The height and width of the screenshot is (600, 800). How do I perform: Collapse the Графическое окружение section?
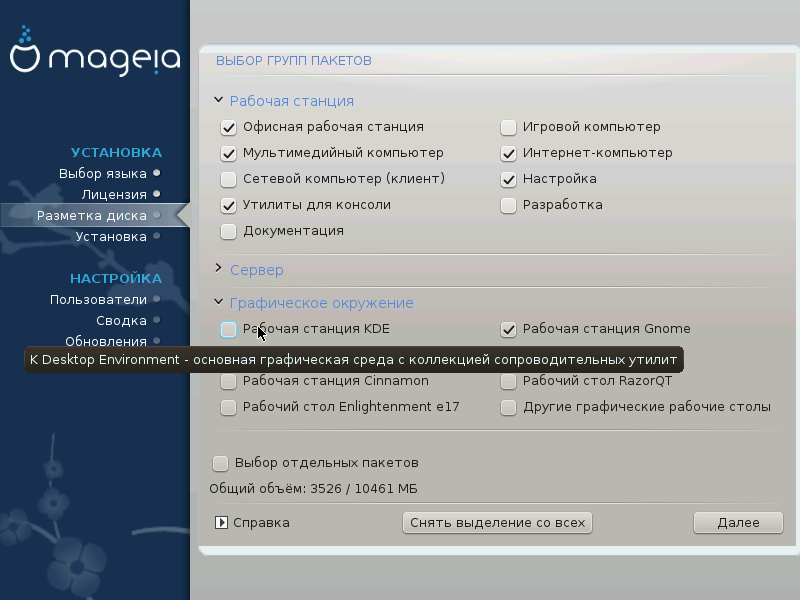218,302
